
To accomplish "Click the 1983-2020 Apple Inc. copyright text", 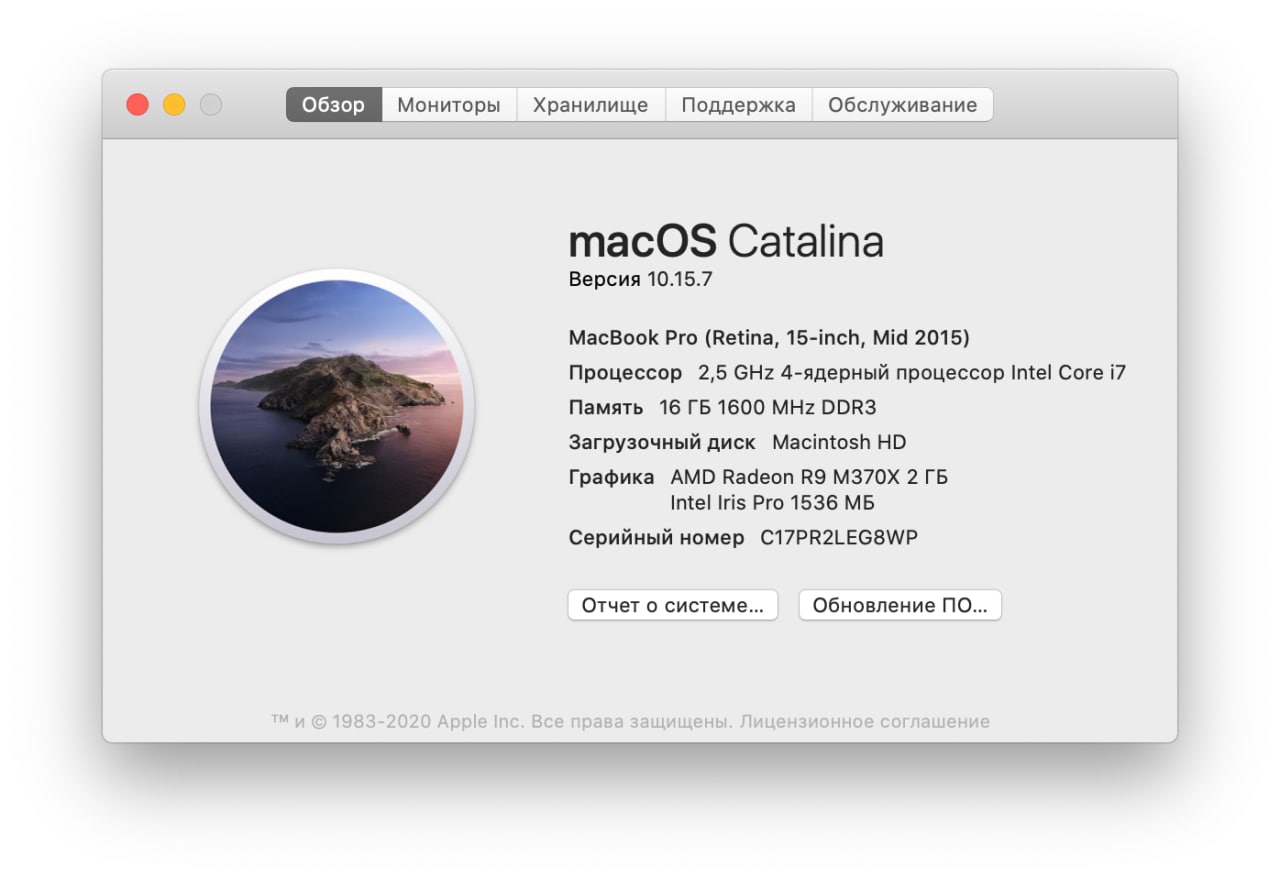I will click(x=428, y=721).
